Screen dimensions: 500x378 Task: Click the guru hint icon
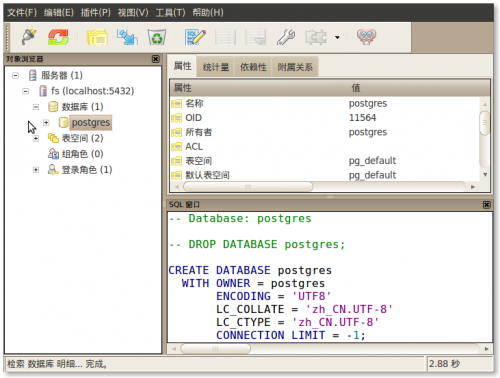(366, 37)
